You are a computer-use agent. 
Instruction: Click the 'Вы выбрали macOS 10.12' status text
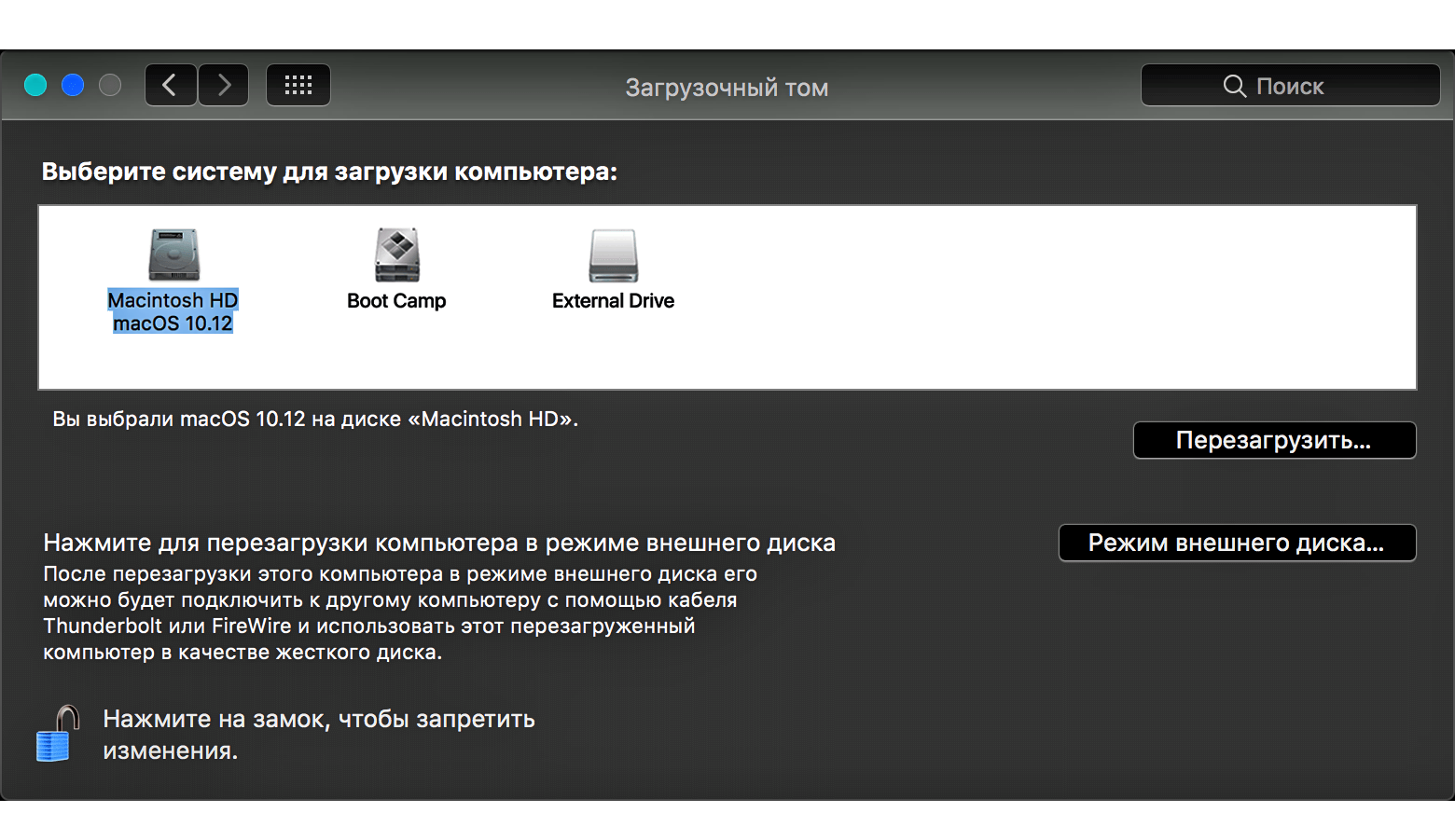click(x=315, y=420)
